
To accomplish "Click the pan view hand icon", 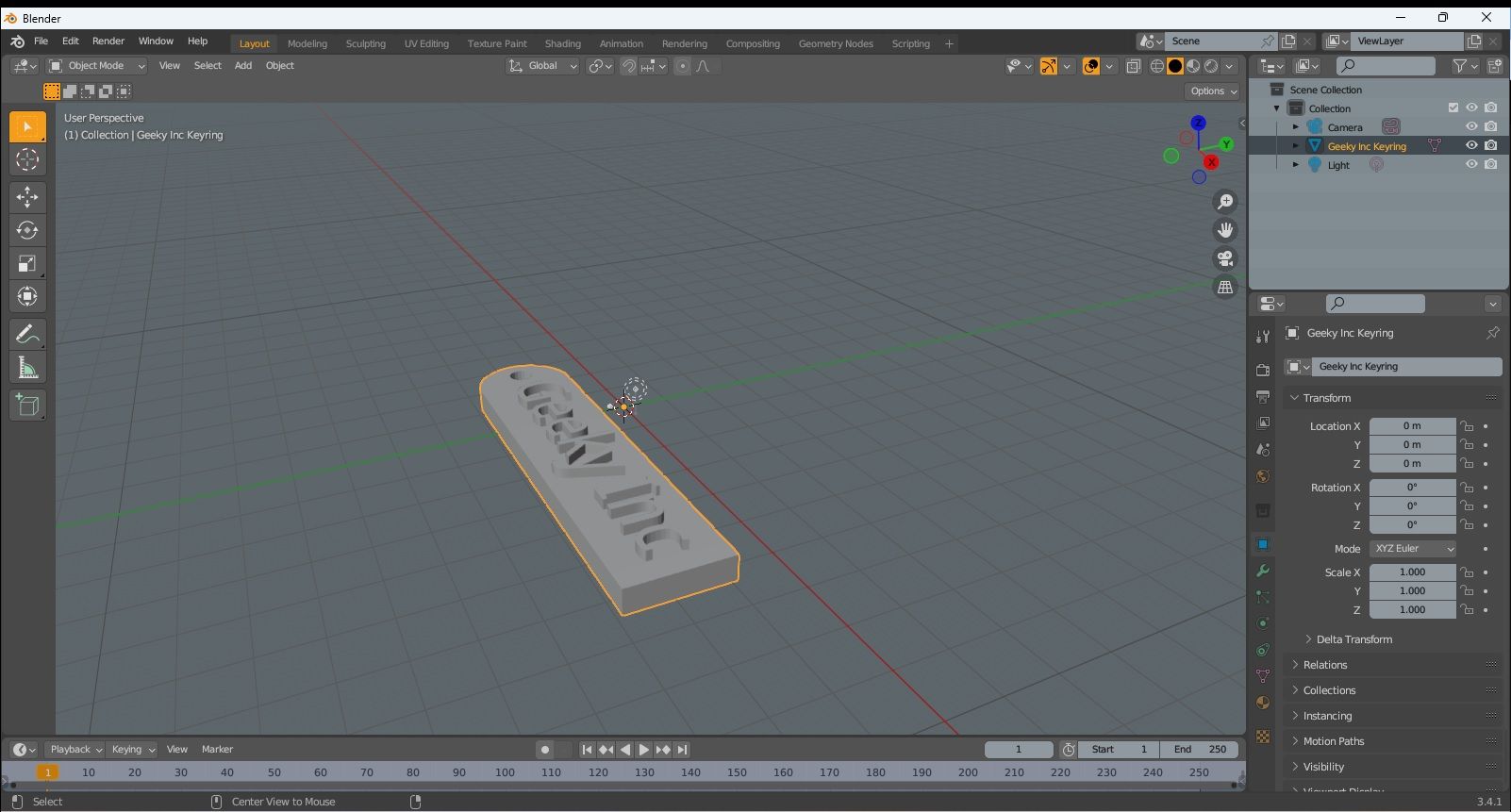I will (1225, 230).
